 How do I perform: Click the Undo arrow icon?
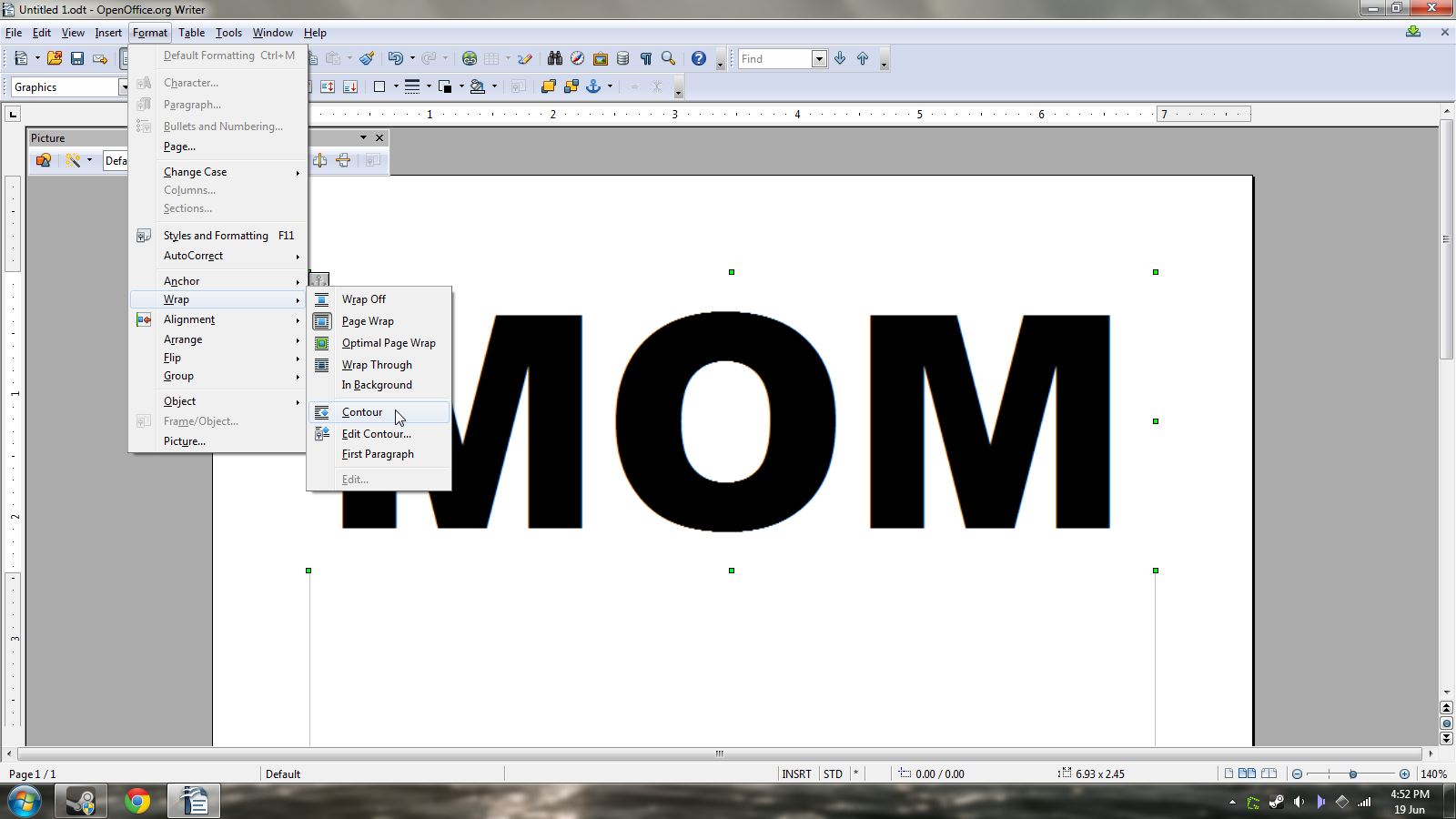click(395, 58)
